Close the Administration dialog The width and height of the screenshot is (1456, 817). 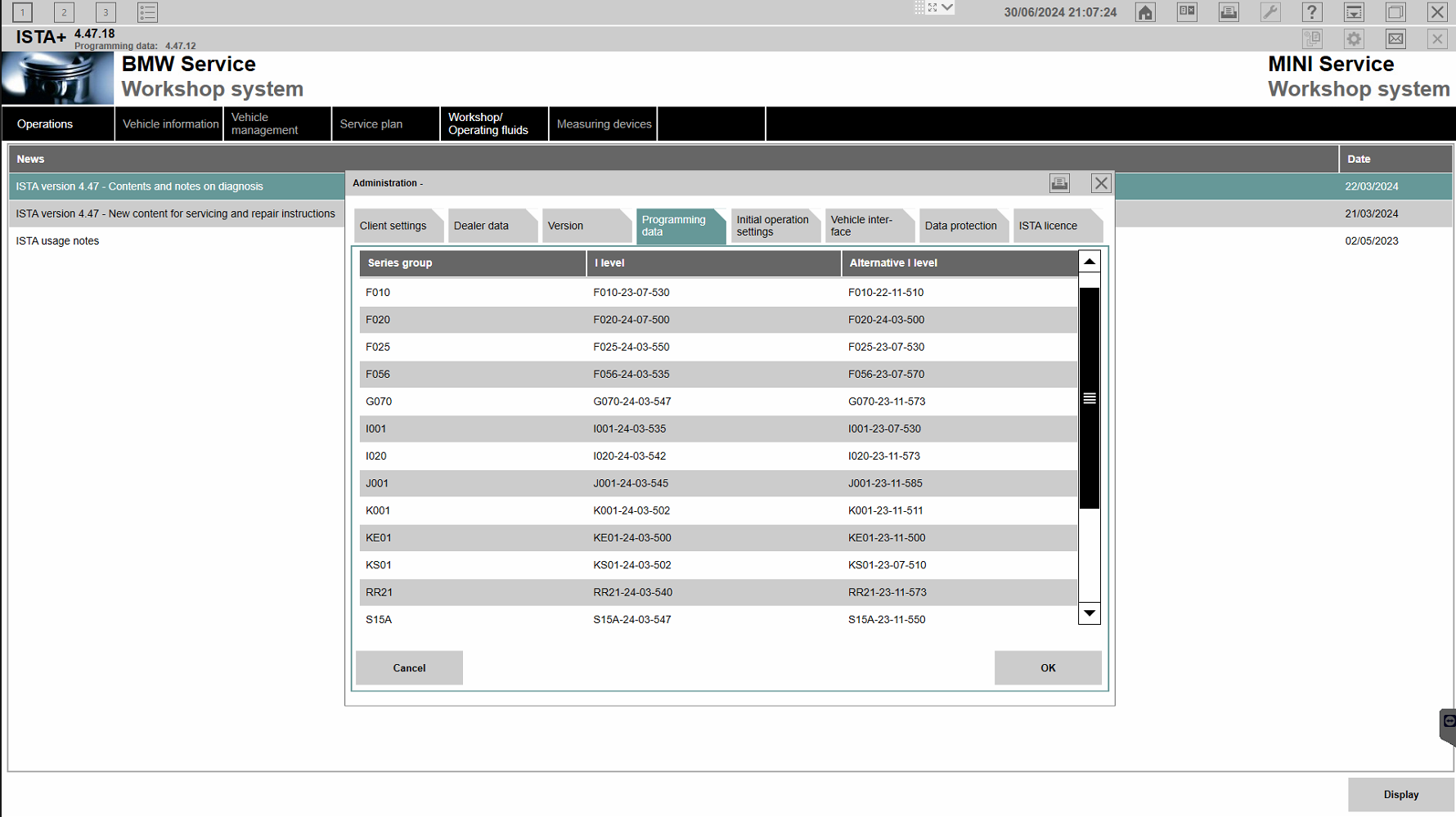click(1101, 183)
